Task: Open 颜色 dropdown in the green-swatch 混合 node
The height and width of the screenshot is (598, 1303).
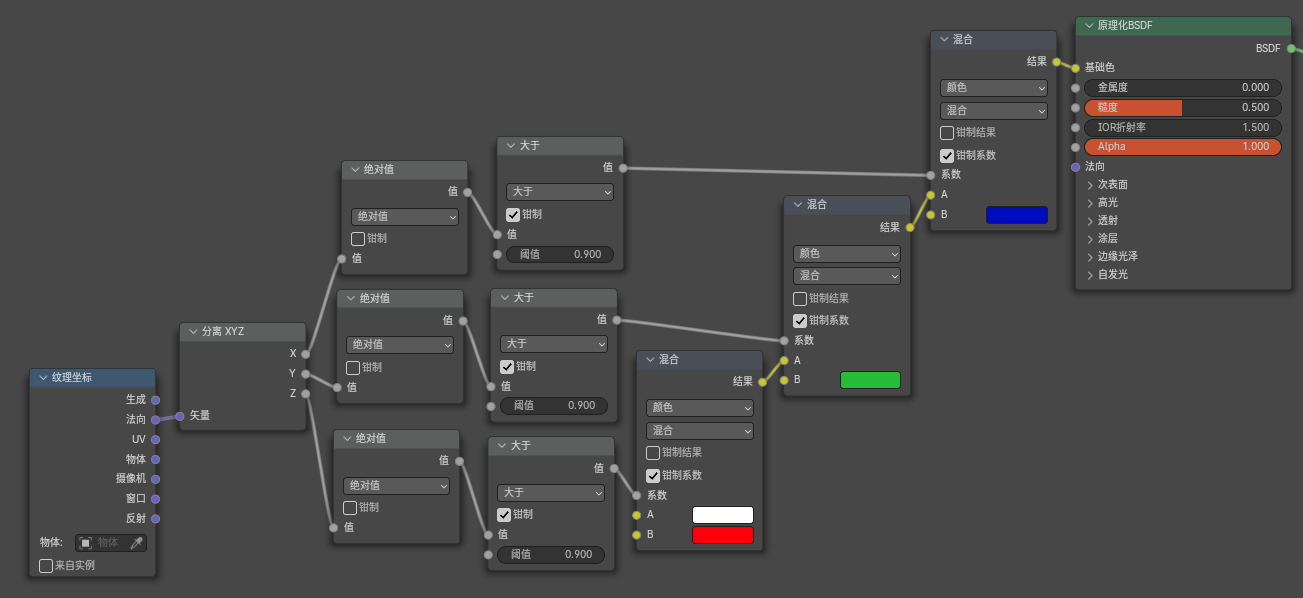Action: tap(846, 254)
